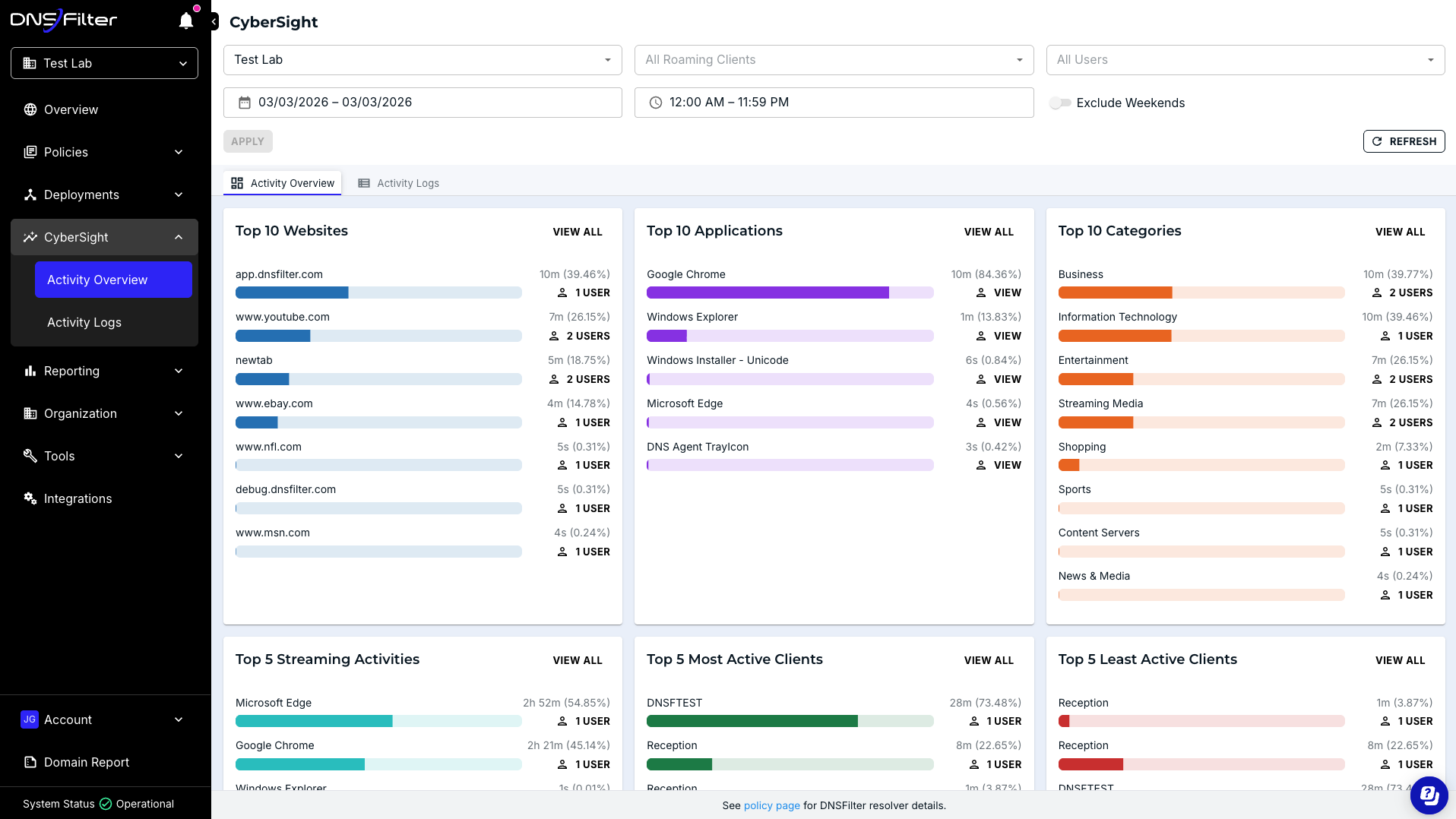Open the All Roaming Clients dropdown

[834, 60]
